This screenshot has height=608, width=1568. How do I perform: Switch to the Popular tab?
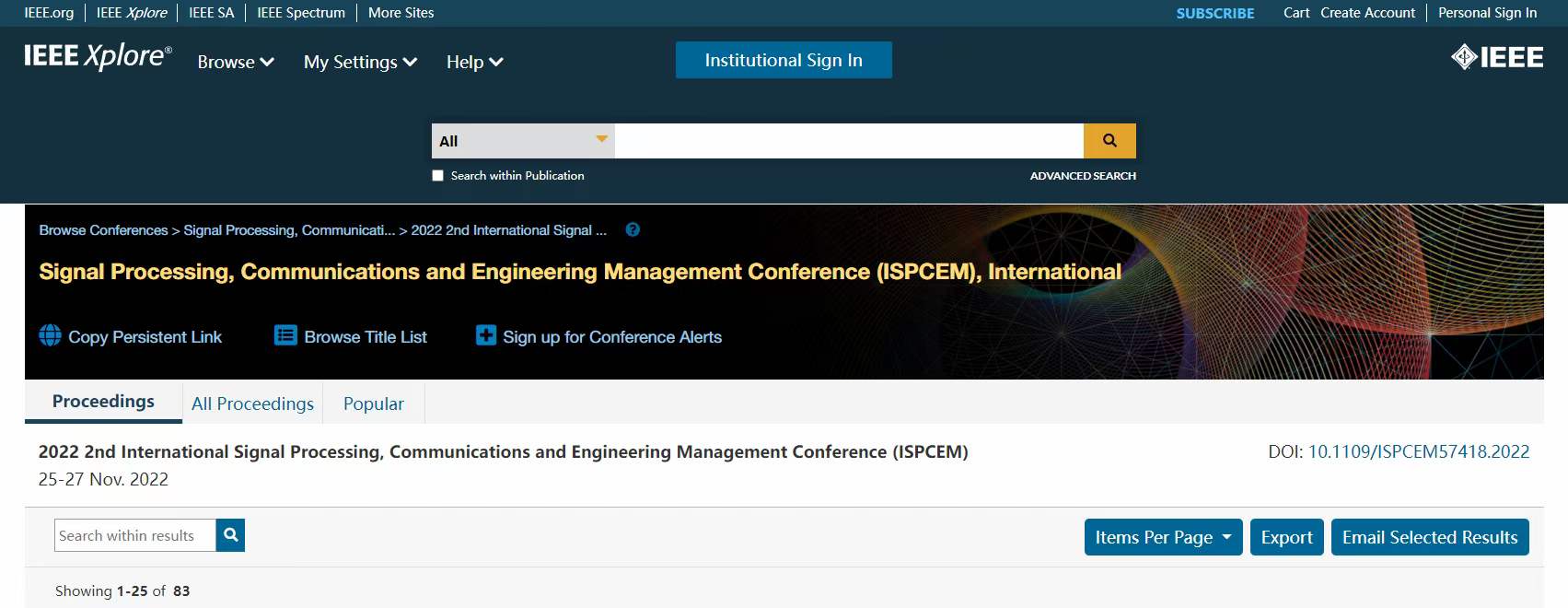(374, 403)
